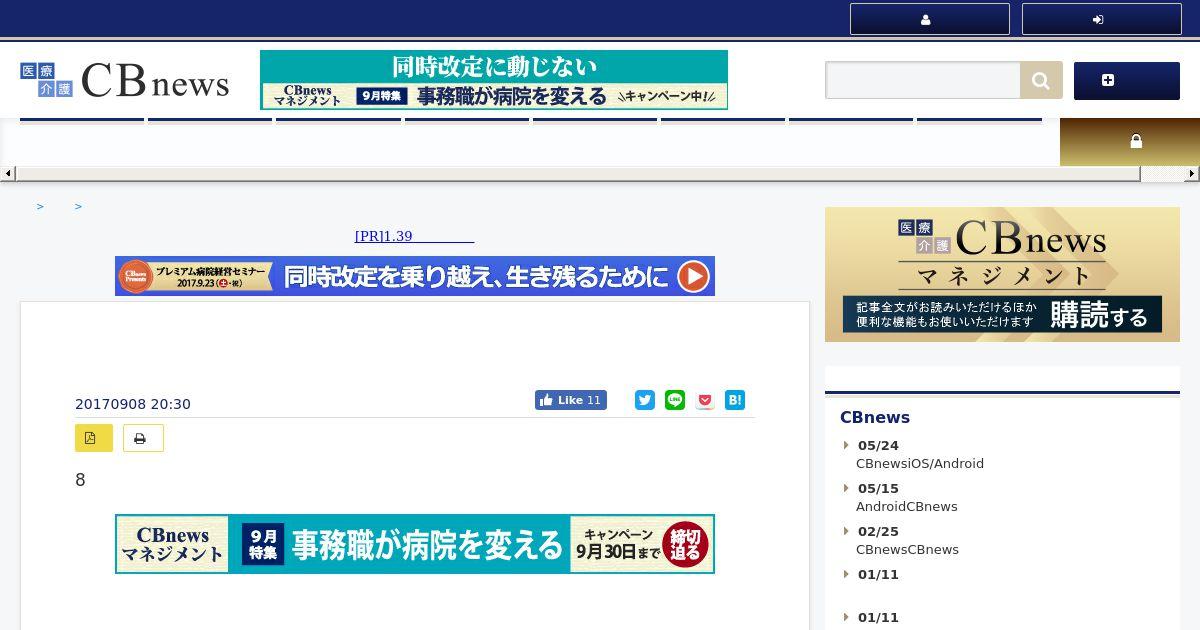Open the CBnews logo homepage
Viewport: 1200px width, 630px height.
tap(125, 81)
